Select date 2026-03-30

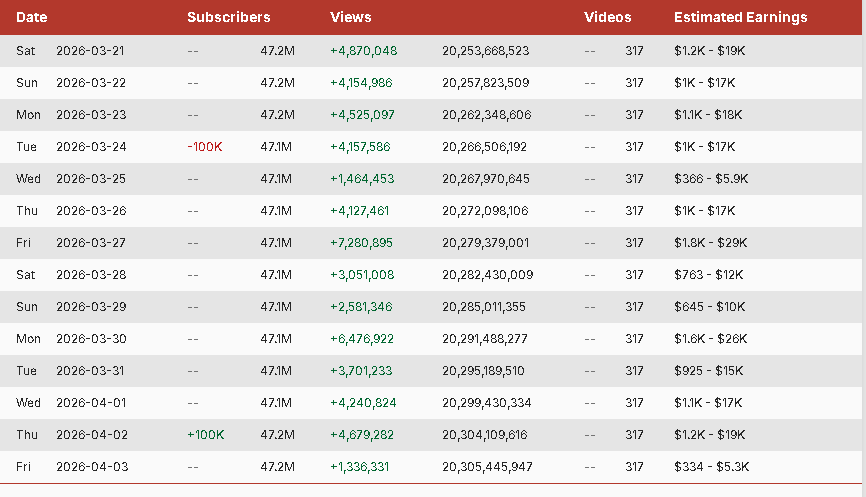[91, 339]
